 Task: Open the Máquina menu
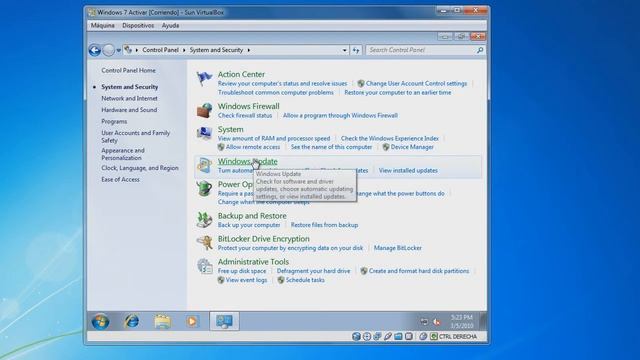pyautogui.click(x=102, y=25)
